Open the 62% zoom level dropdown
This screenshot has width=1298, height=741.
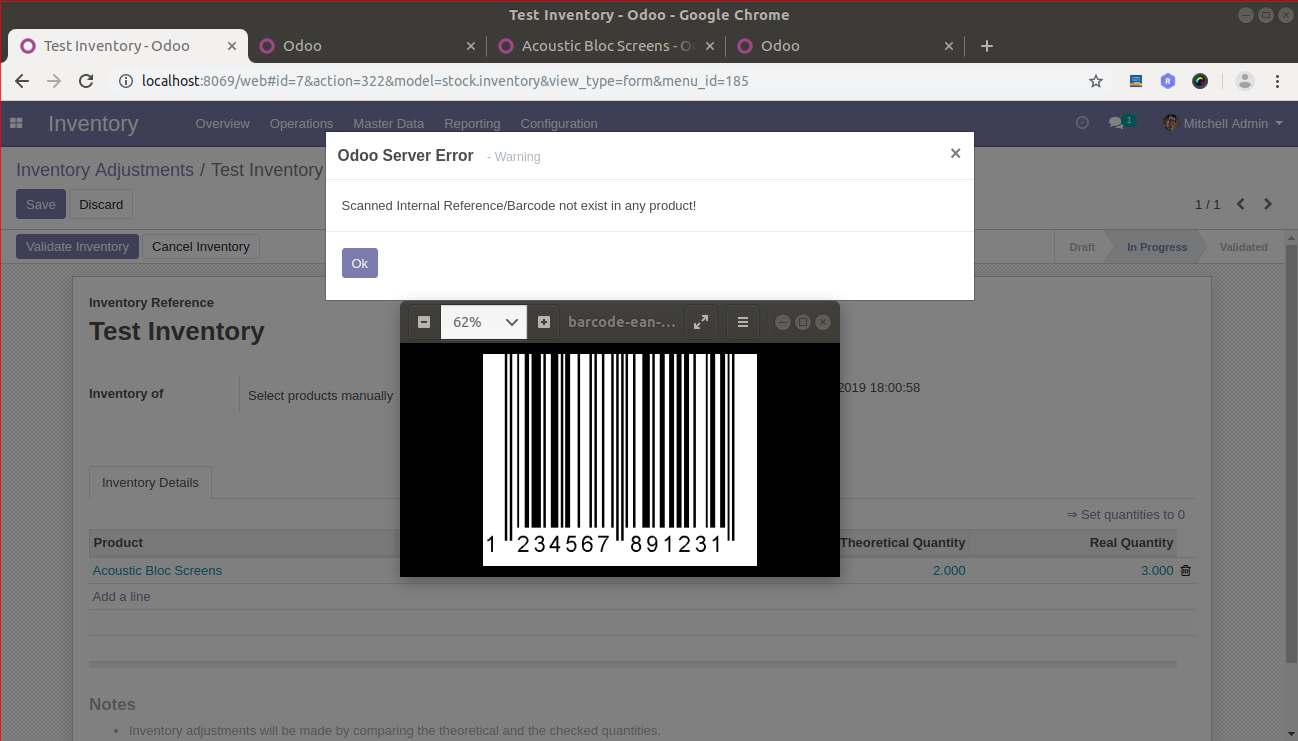tap(484, 322)
